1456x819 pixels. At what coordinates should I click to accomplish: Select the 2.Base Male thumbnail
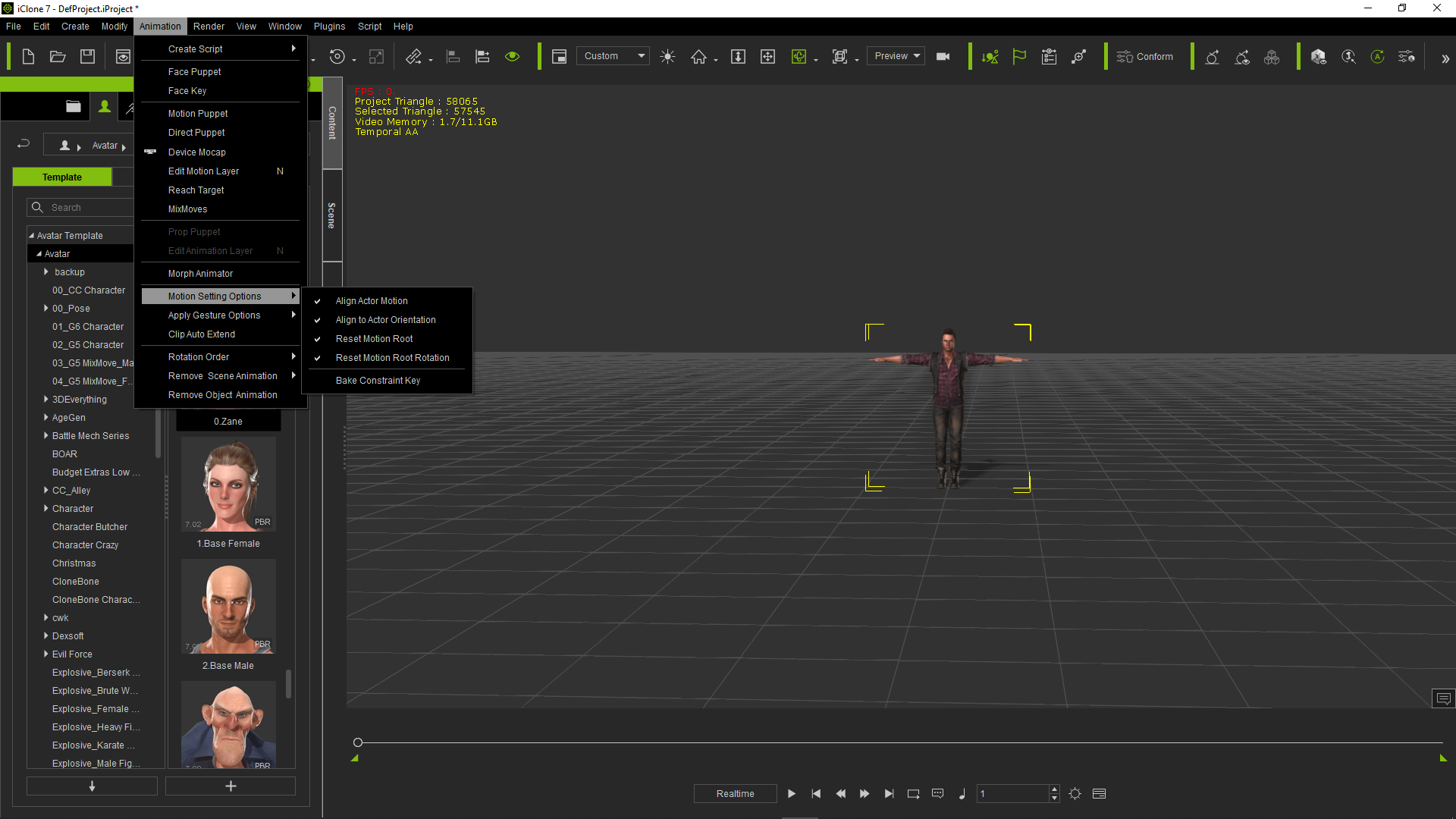point(228,606)
